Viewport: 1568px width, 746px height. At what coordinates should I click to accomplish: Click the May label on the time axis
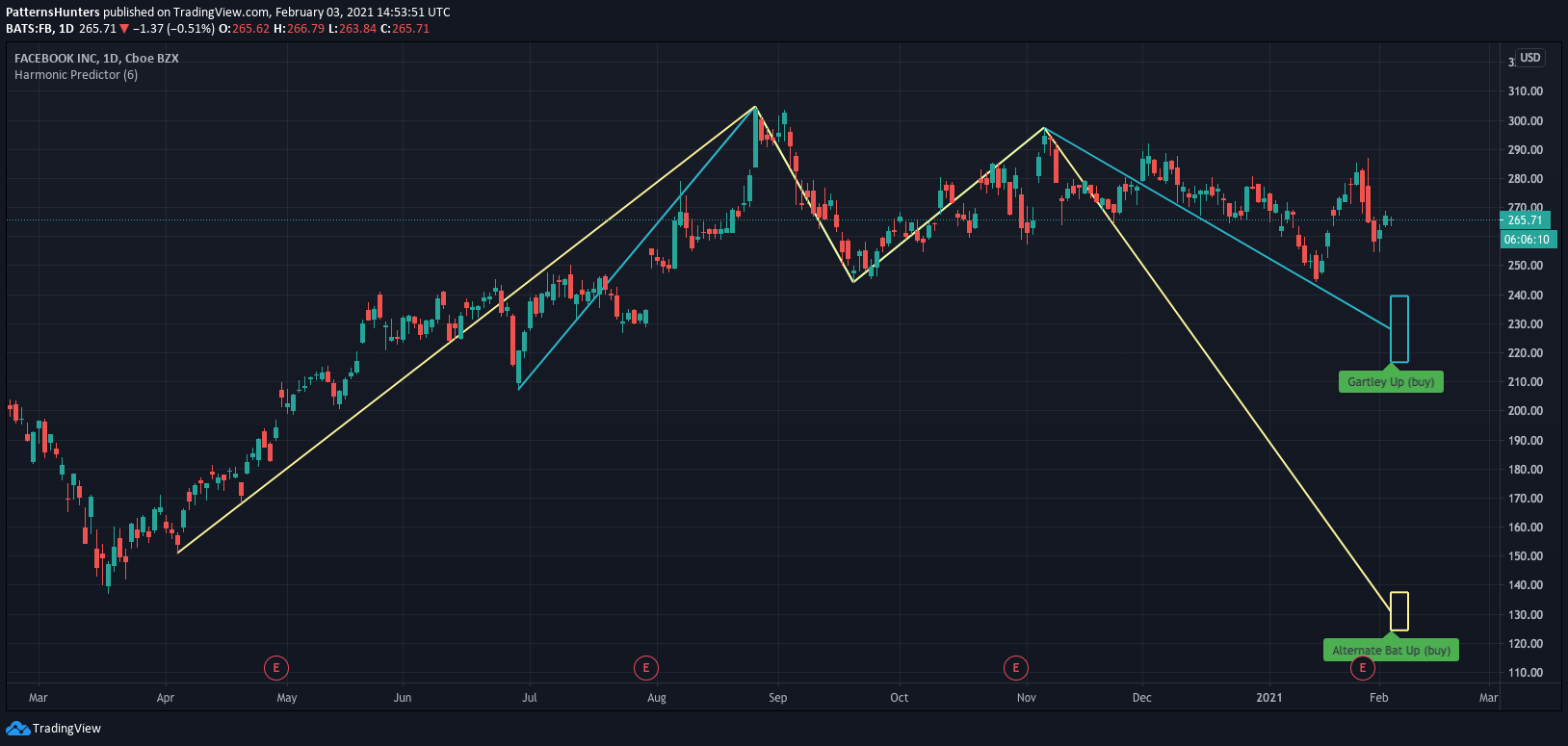(x=287, y=698)
